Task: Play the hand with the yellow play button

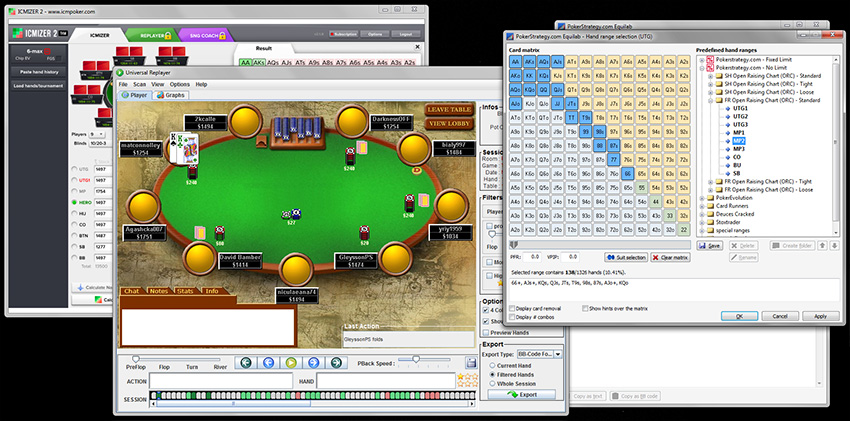Action: coord(291,362)
